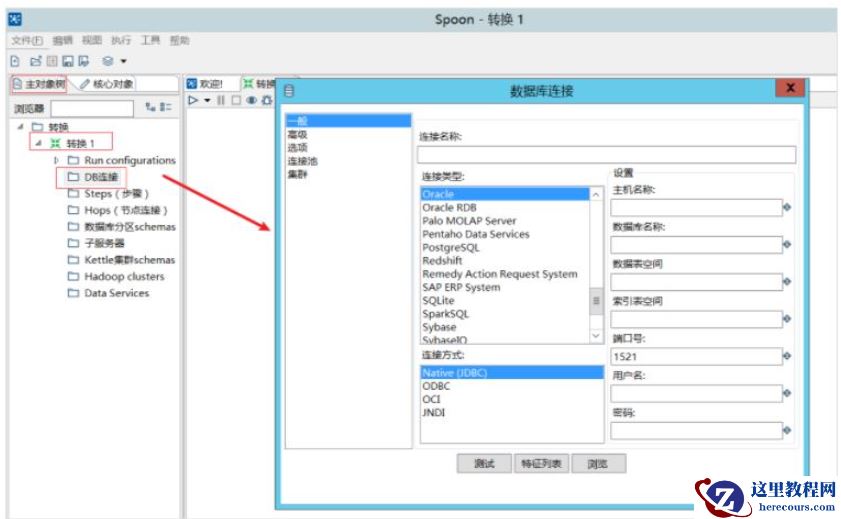This screenshot has height=519, width=841.
Task: Select the 选项 category in dialog
Action: (298, 147)
